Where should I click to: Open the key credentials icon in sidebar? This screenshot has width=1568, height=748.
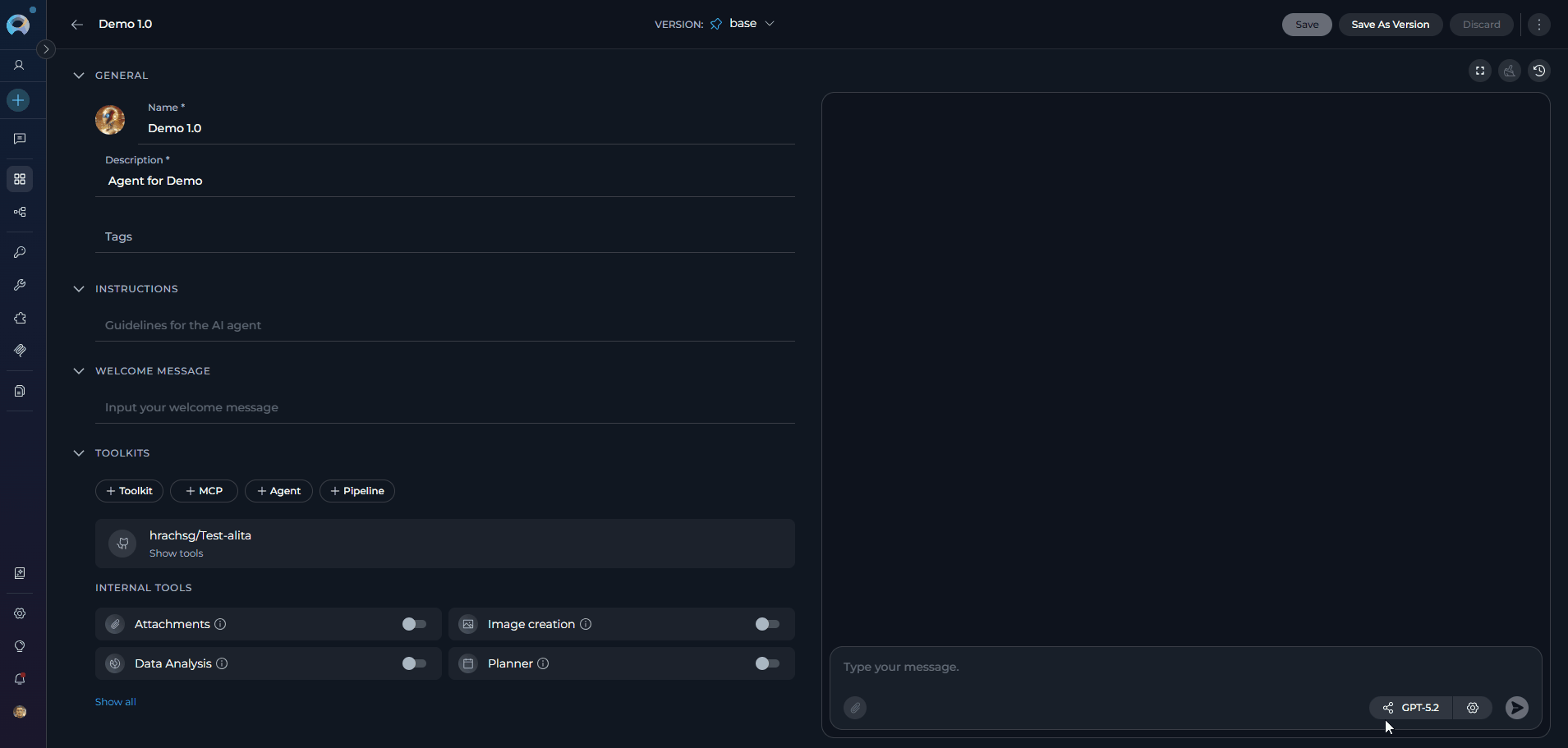(x=20, y=252)
